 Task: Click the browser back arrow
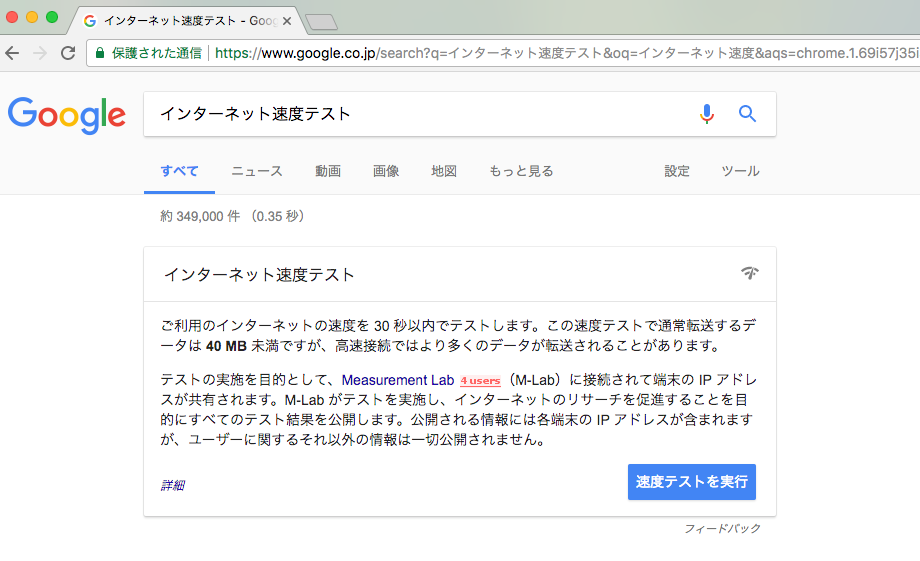click(x=12, y=53)
